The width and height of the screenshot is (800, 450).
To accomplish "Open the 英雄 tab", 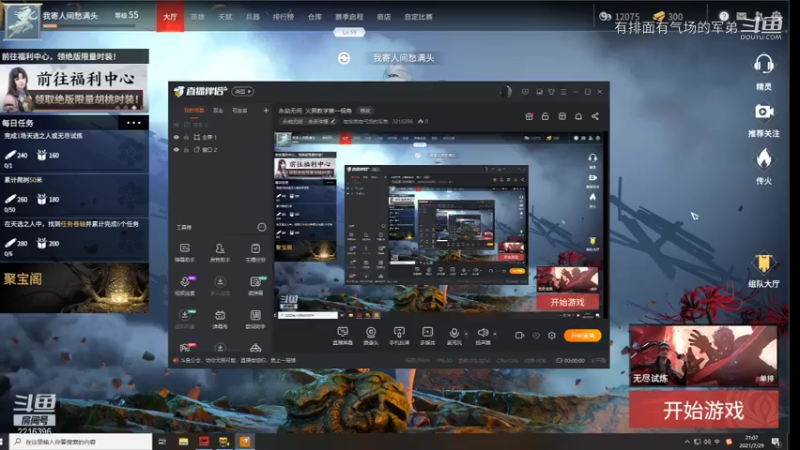I will click(x=197, y=17).
